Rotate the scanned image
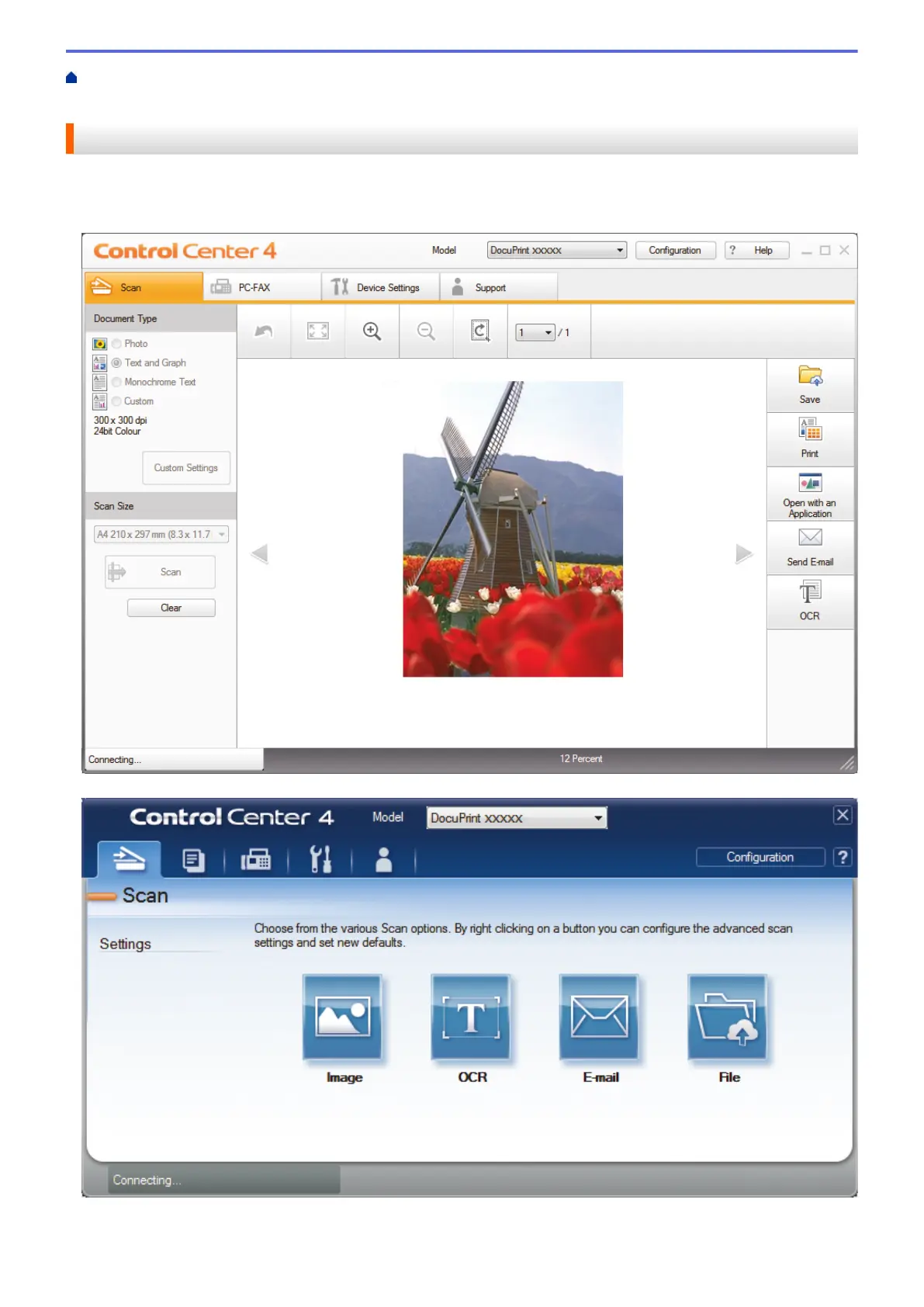Image resolution: width=924 pixels, height=1307 pixels. (480, 331)
